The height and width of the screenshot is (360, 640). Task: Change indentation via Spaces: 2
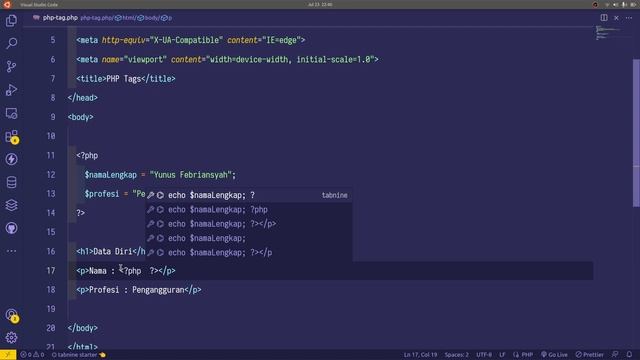pos(456,355)
